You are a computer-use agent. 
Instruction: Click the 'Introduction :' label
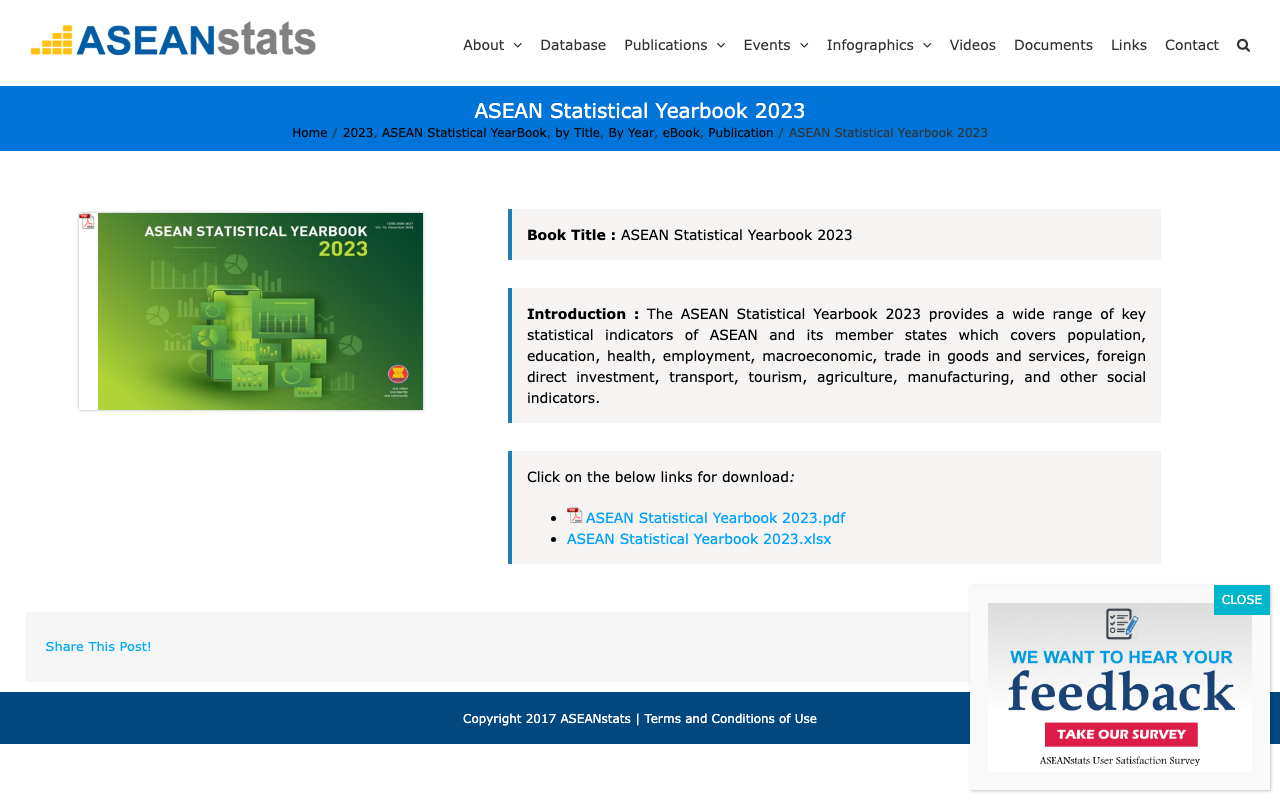(583, 314)
